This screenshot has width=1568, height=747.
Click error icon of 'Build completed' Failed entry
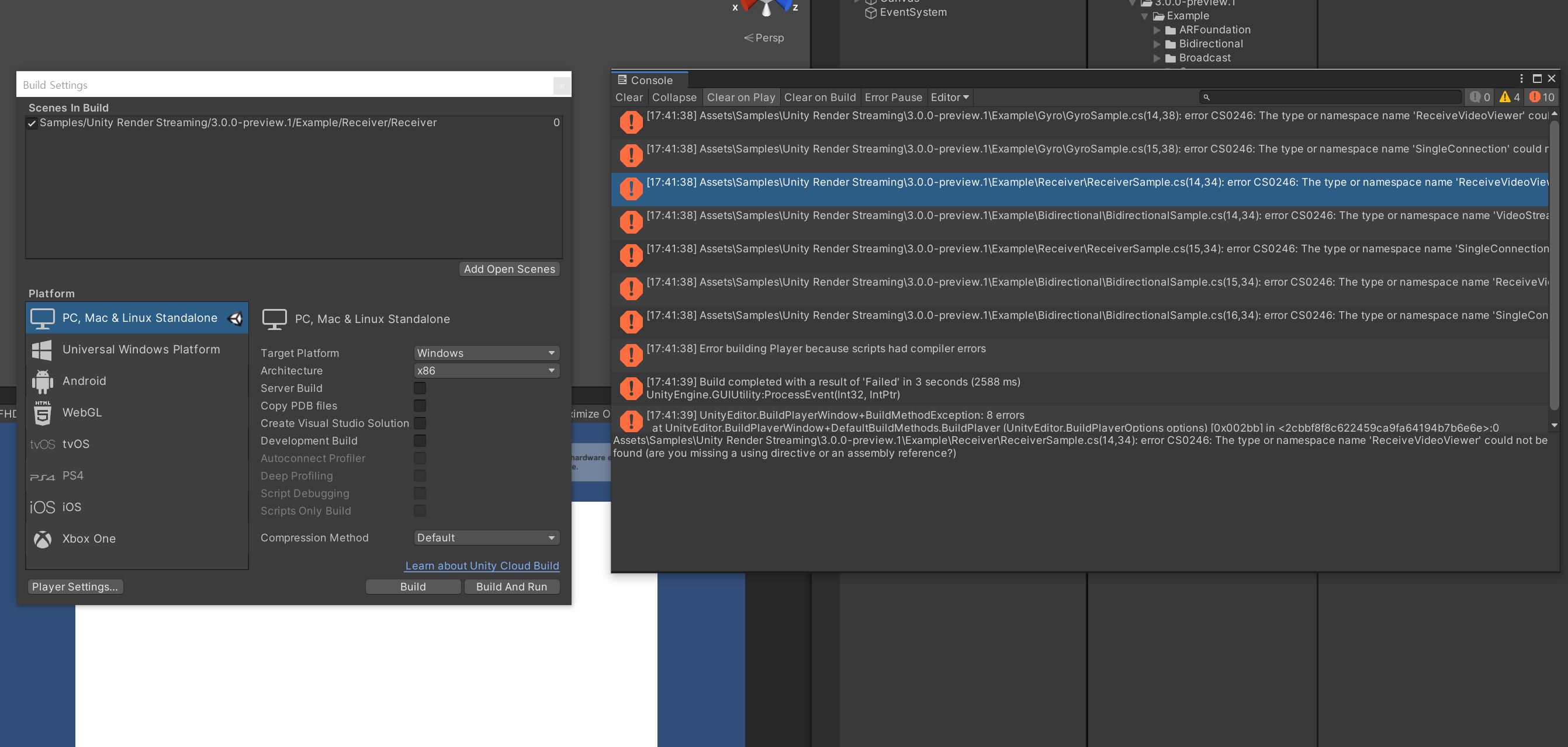[631, 389]
